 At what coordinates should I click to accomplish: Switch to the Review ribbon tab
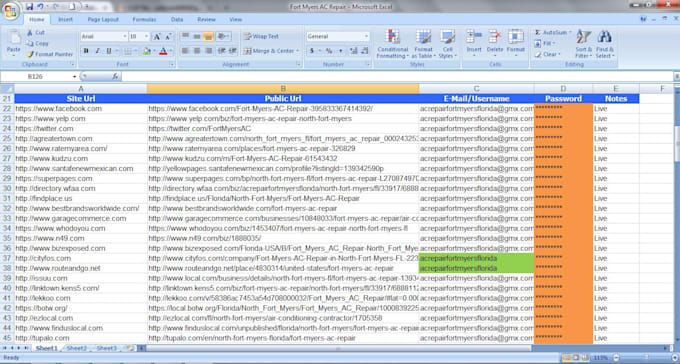(x=206, y=20)
